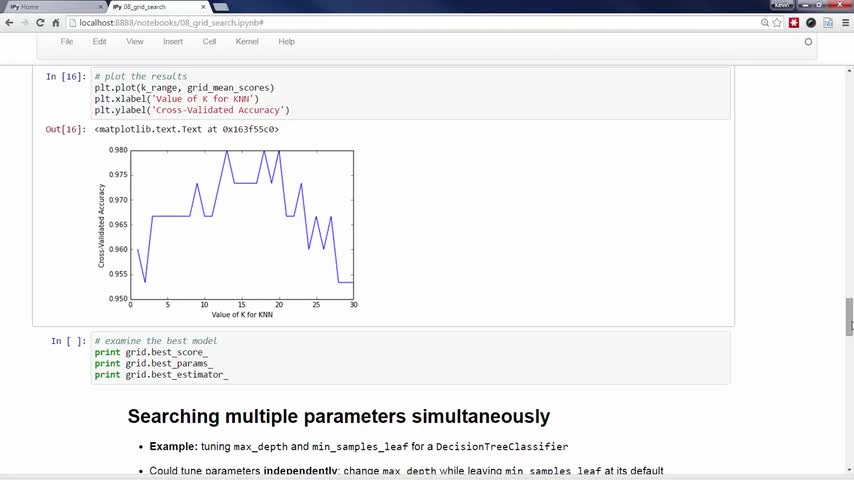Click the '# examine the best model' comment
Image resolution: width=854 pixels, height=480 pixels.
pyautogui.click(x=155, y=341)
